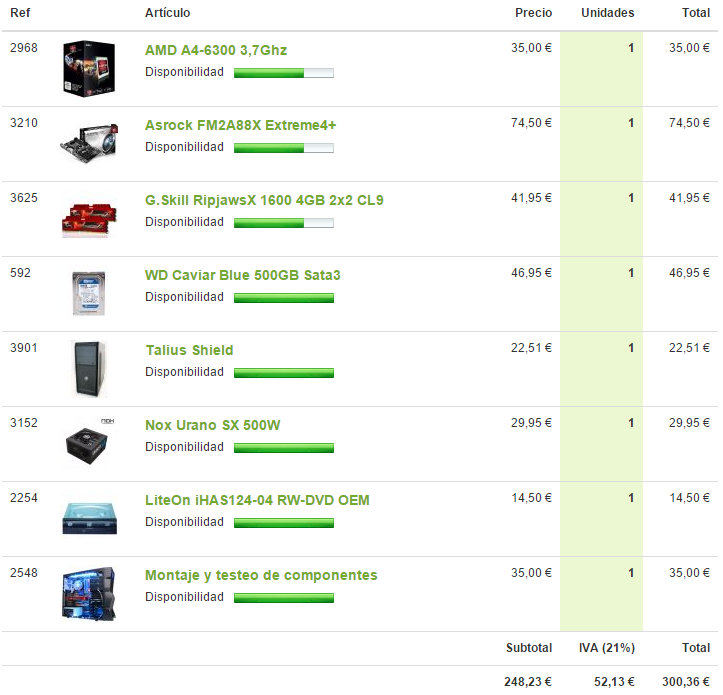
Task: Click the 41,95 € price in Precio column
Action: pos(531,198)
